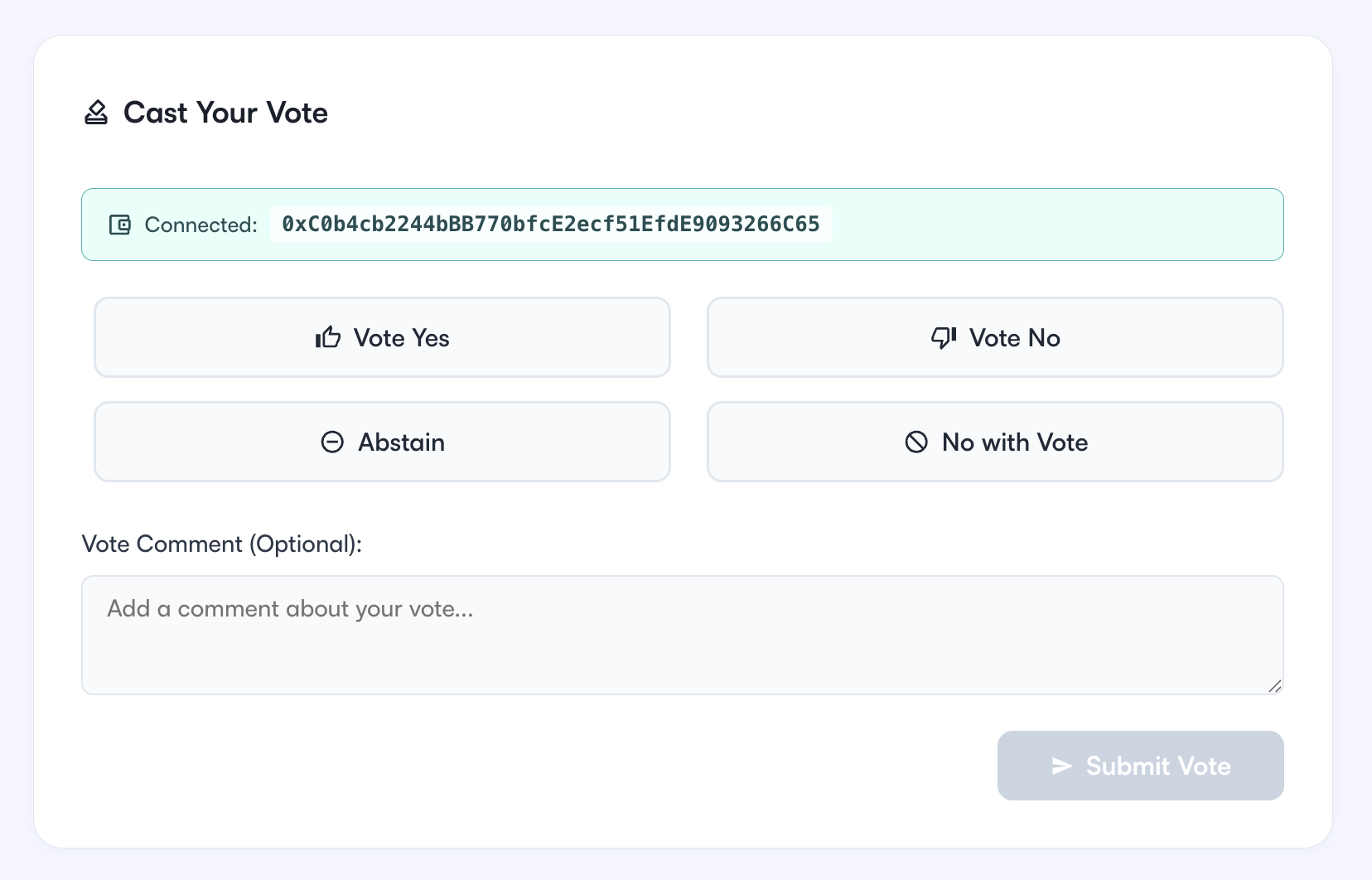This screenshot has height=880, width=1372.
Task: Click the paper plane send icon
Action: point(1062,766)
